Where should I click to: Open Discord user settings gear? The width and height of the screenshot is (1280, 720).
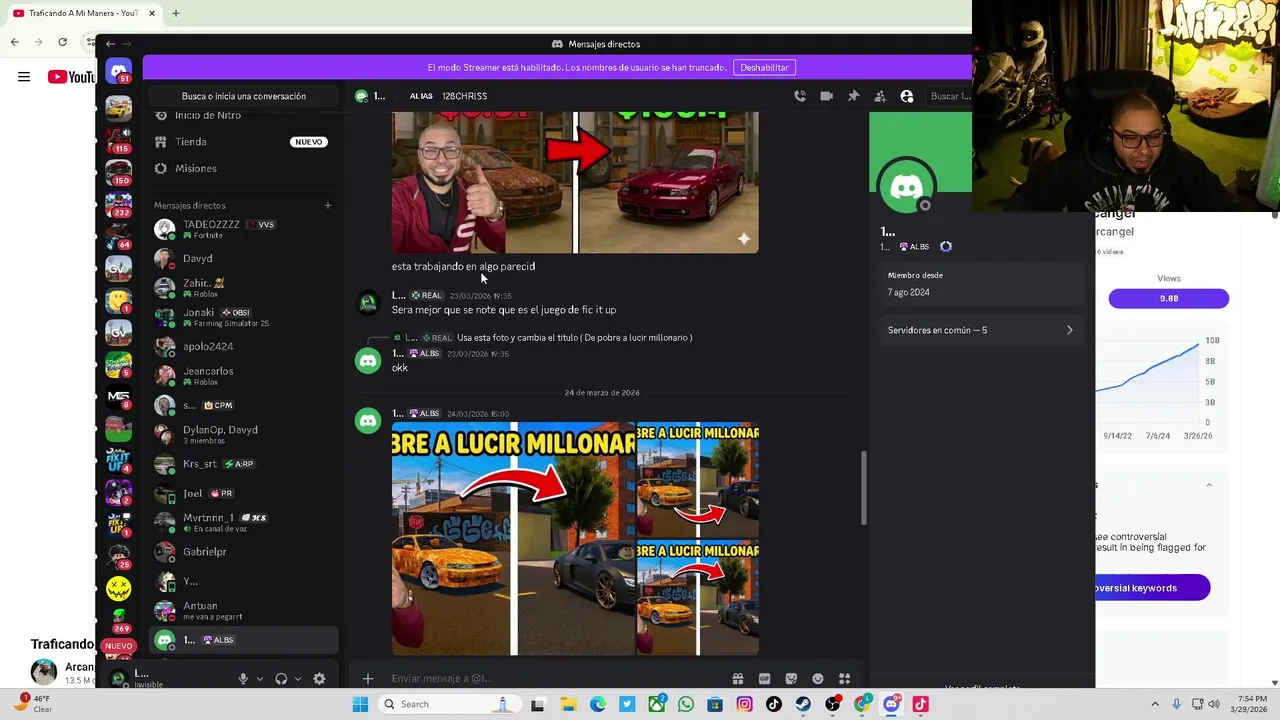pyautogui.click(x=319, y=679)
